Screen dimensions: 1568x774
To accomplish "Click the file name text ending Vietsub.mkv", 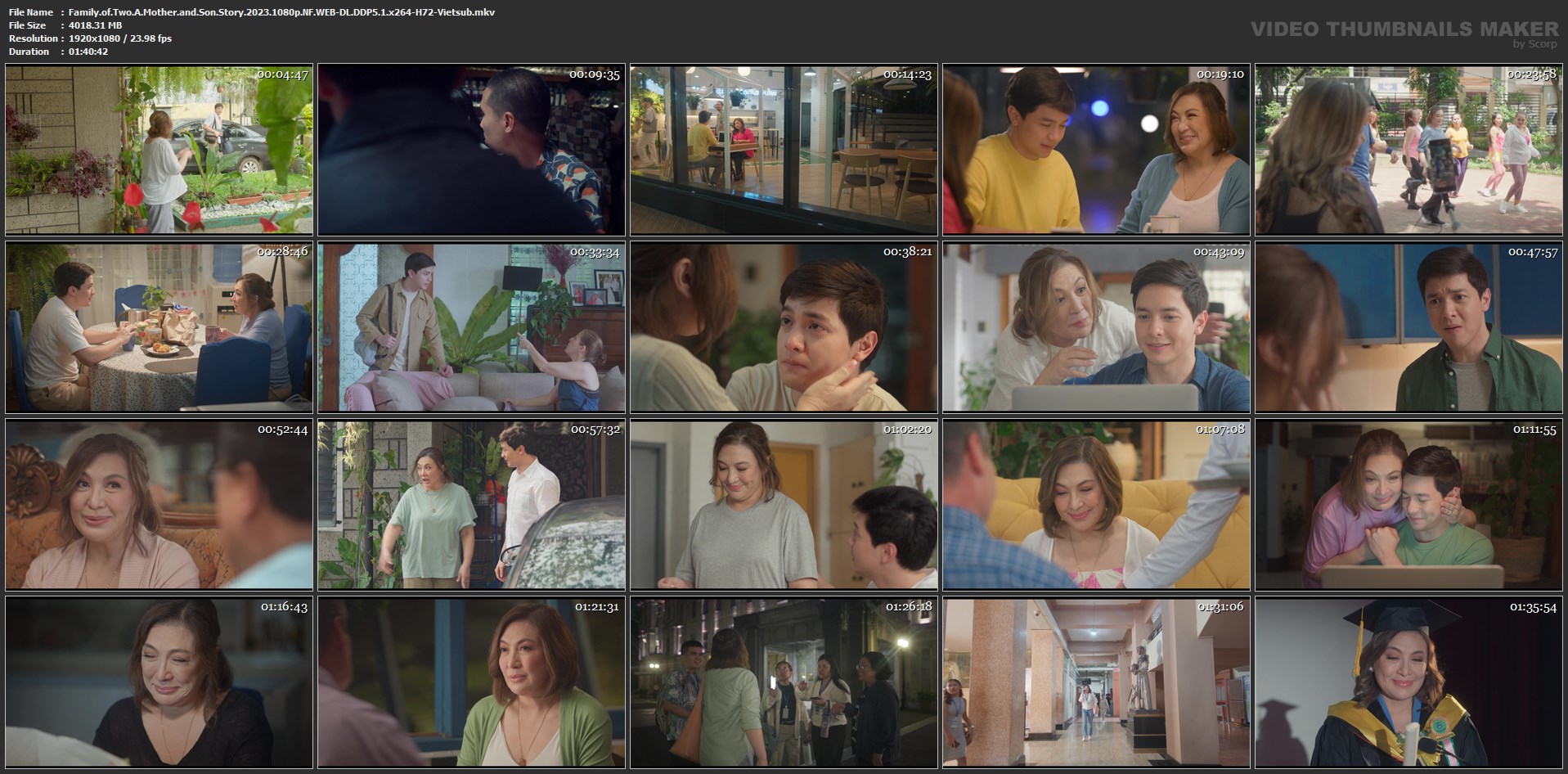I will (x=281, y=12).
